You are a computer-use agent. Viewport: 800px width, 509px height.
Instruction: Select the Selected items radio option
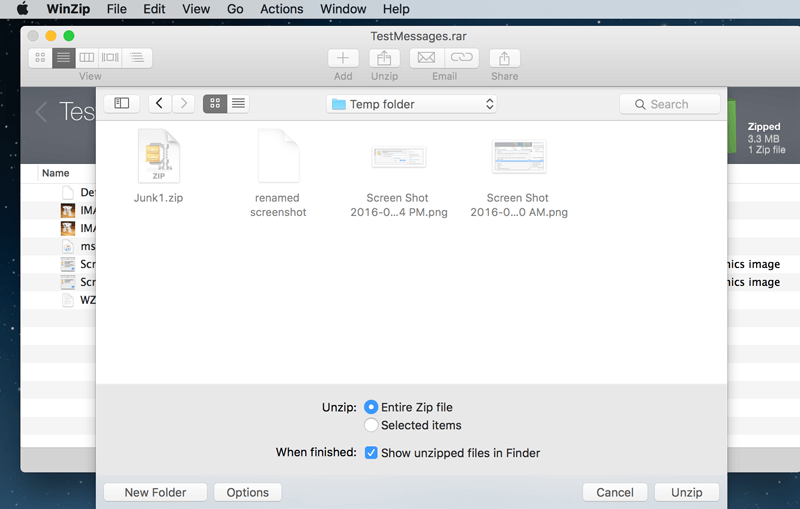tap(371, 425)
